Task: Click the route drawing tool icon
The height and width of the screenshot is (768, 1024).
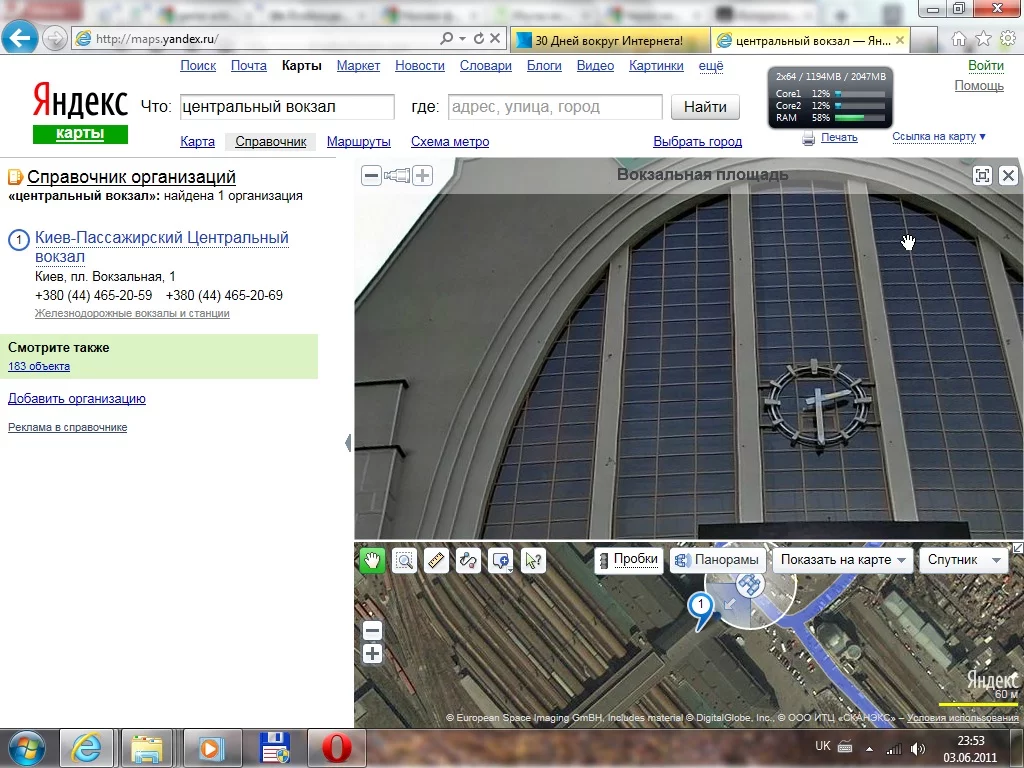Action: coord(468,561)
